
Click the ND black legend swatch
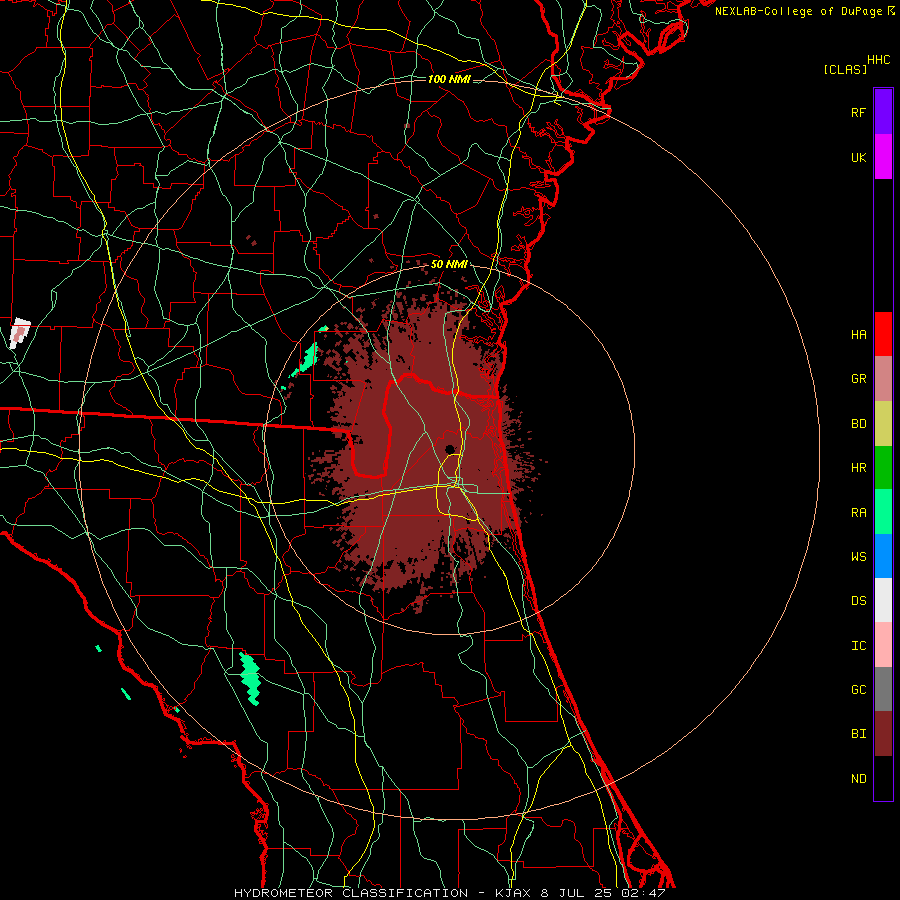pos(883,778)
